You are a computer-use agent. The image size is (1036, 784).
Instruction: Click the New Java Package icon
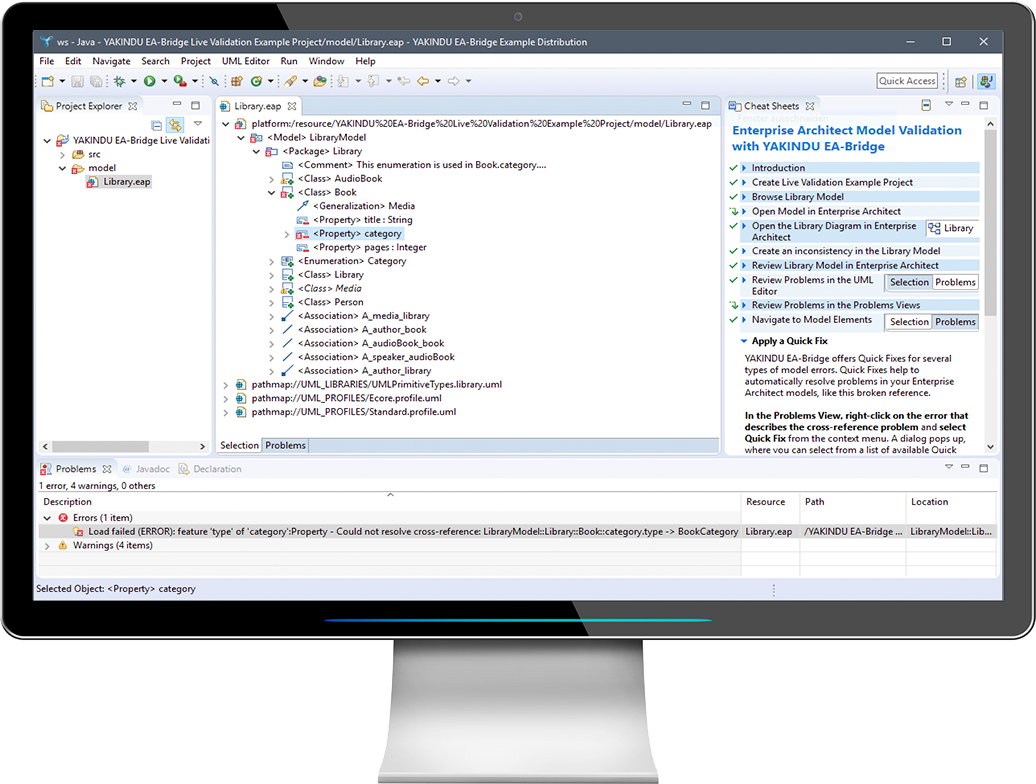237,81
